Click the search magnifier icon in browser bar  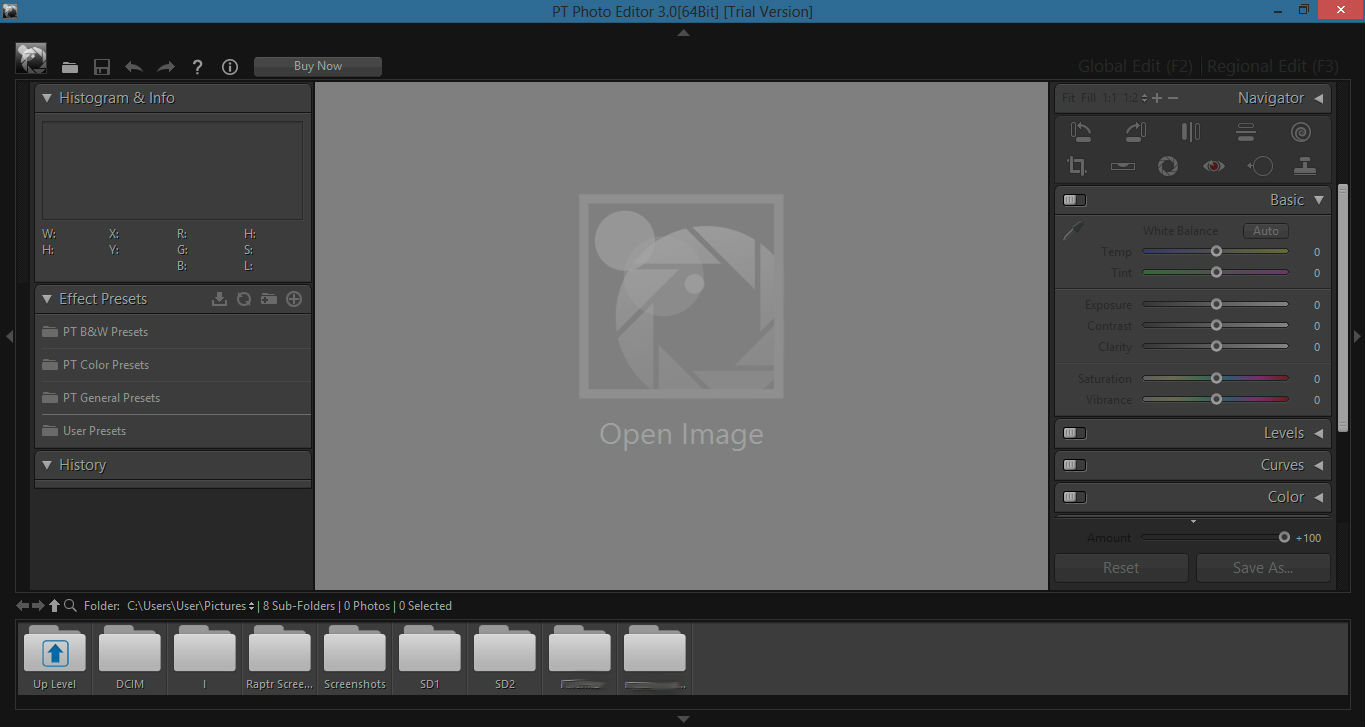pos(70,606)
